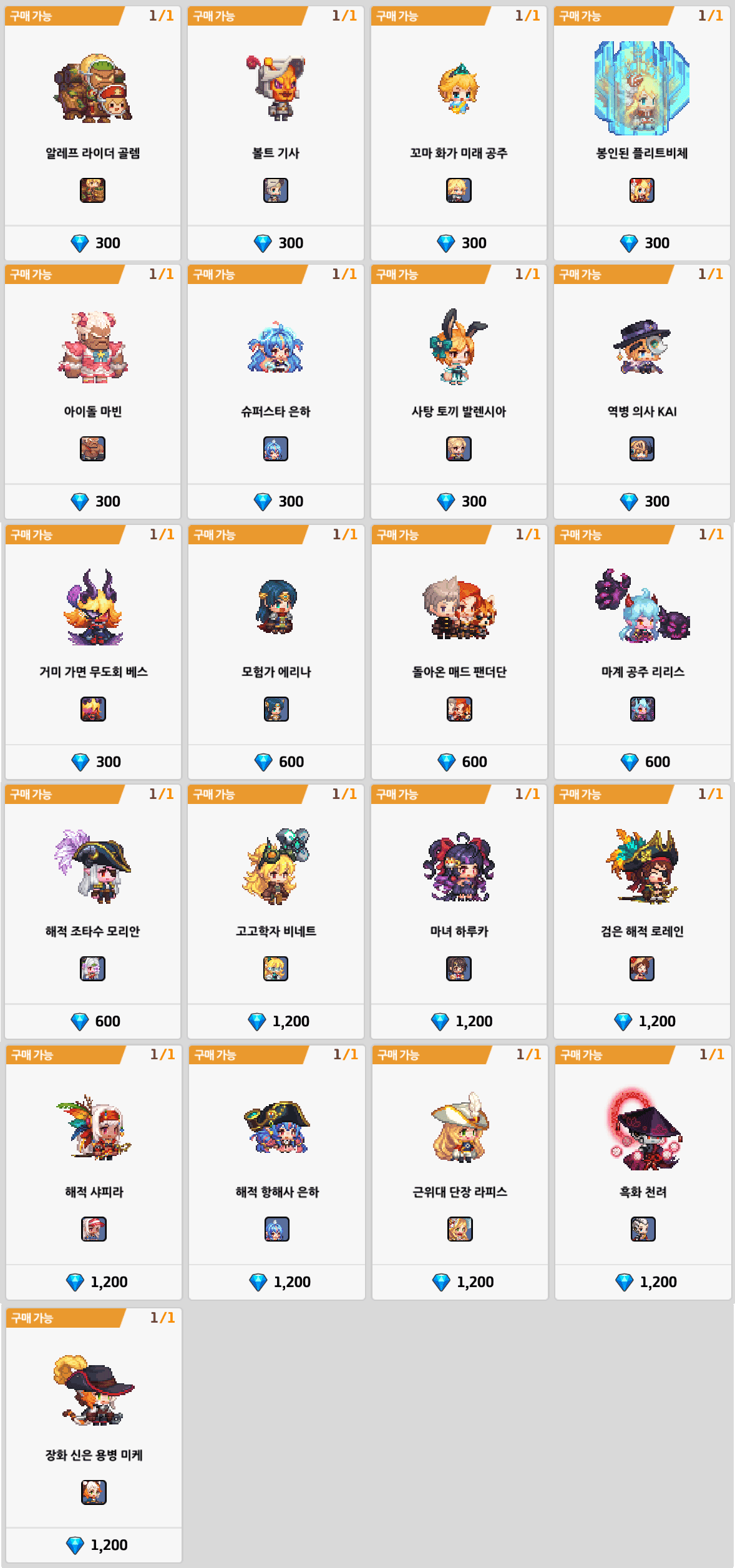Select the 알레프 라이더 골렘 costume sprite
The image size is (735, 1568).
click(92, 87)
